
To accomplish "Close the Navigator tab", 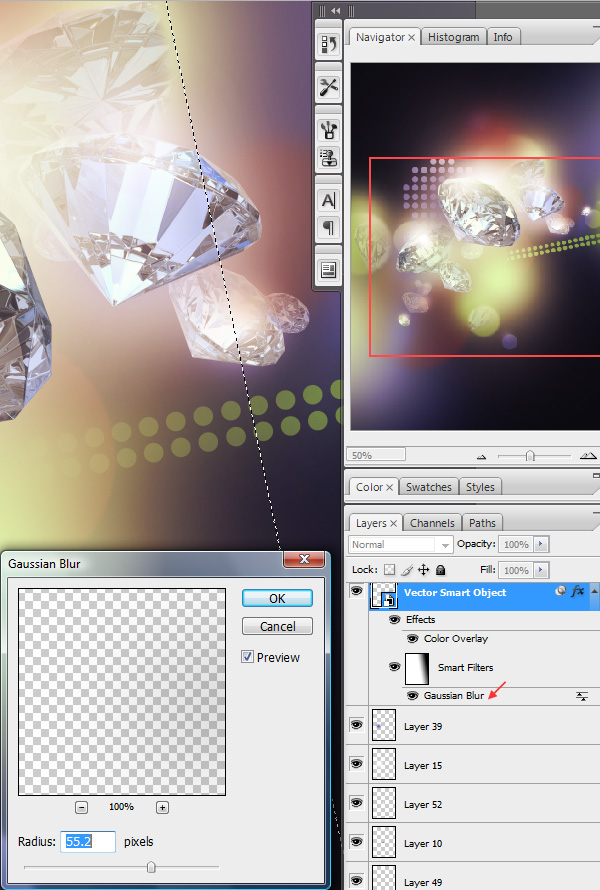I will pos(412,37).
